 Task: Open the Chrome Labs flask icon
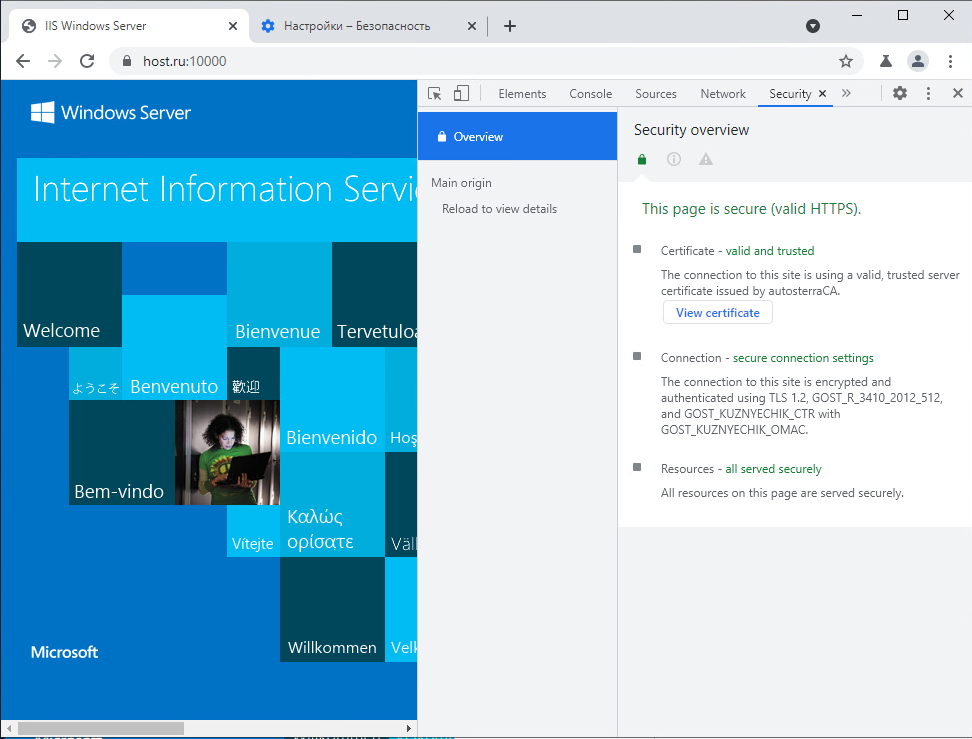pos(886,61)
